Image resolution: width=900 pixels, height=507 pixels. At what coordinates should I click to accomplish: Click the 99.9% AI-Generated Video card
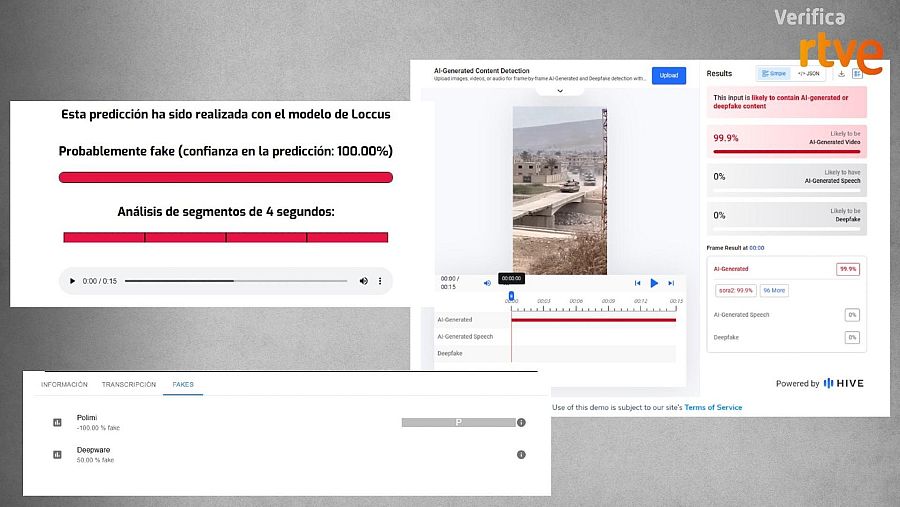786,141
